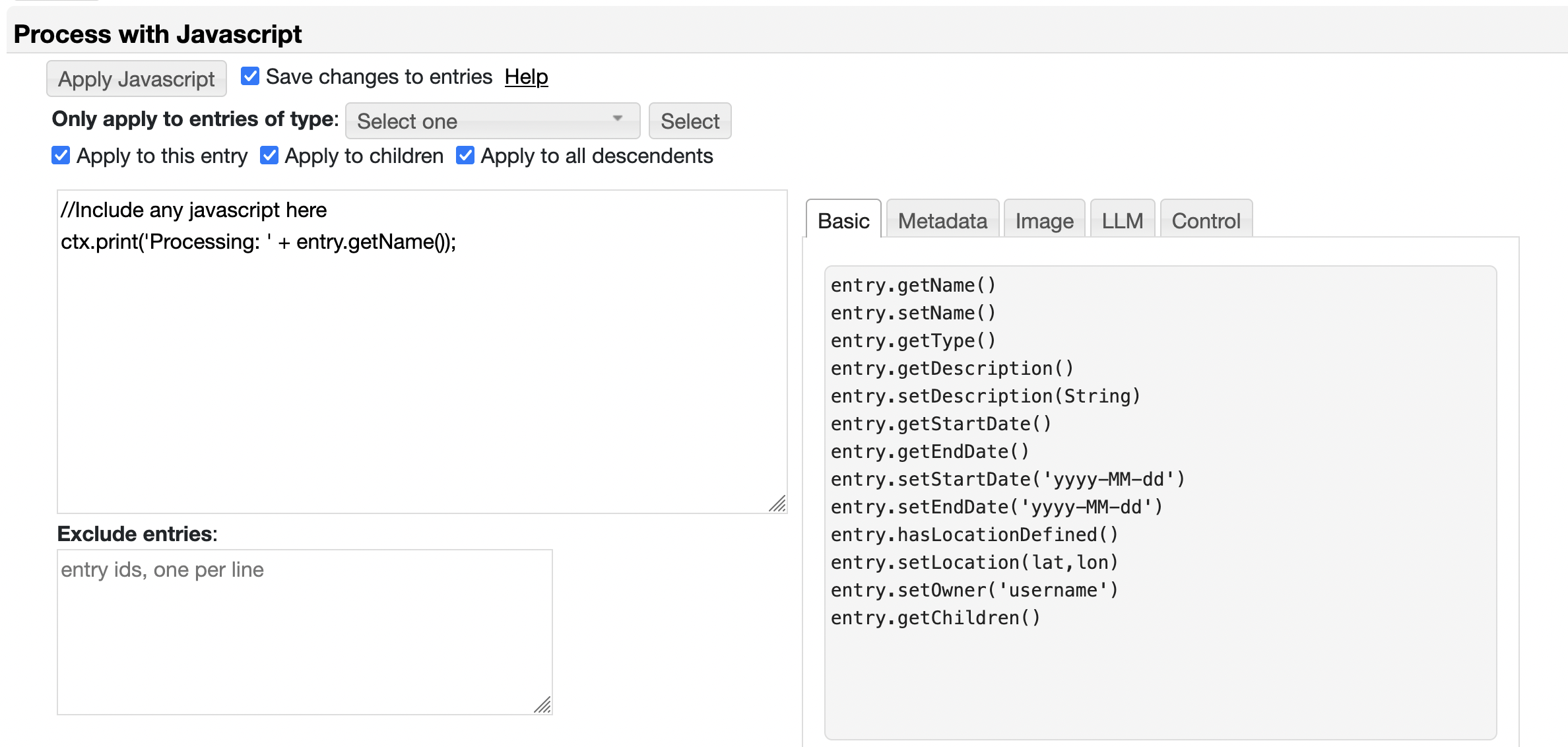Switch to the Image tab
Viewport: 1568px width, 747px height.
1044,220
